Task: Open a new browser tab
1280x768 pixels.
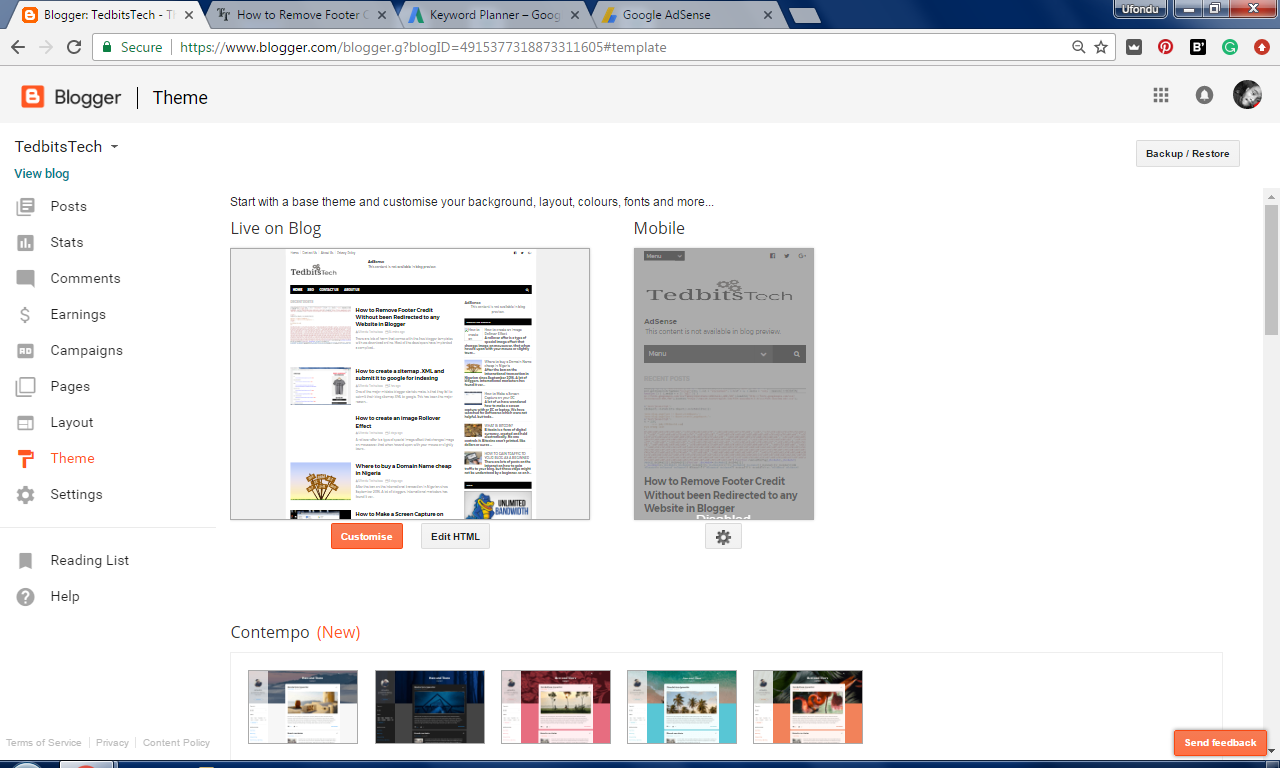Action: [x=804, y=15]
